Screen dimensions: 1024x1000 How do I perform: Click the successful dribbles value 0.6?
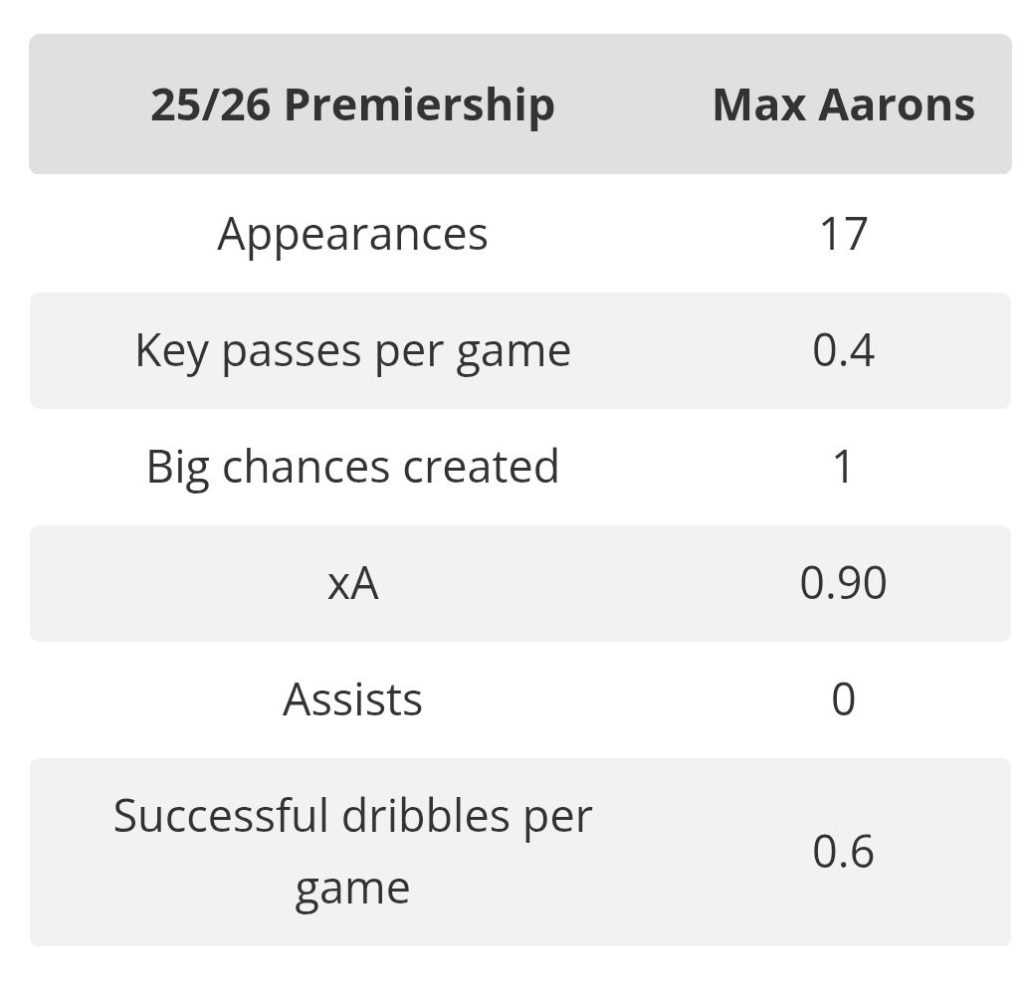point(843,852)
